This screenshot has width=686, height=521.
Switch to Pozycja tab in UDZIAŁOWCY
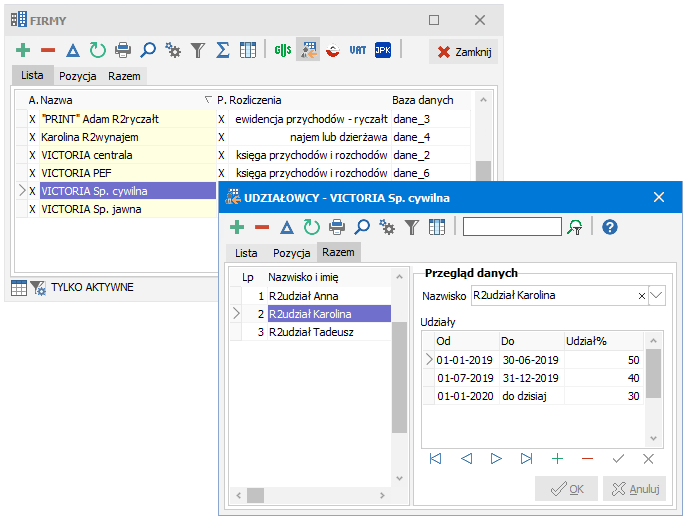click(291, 253)
